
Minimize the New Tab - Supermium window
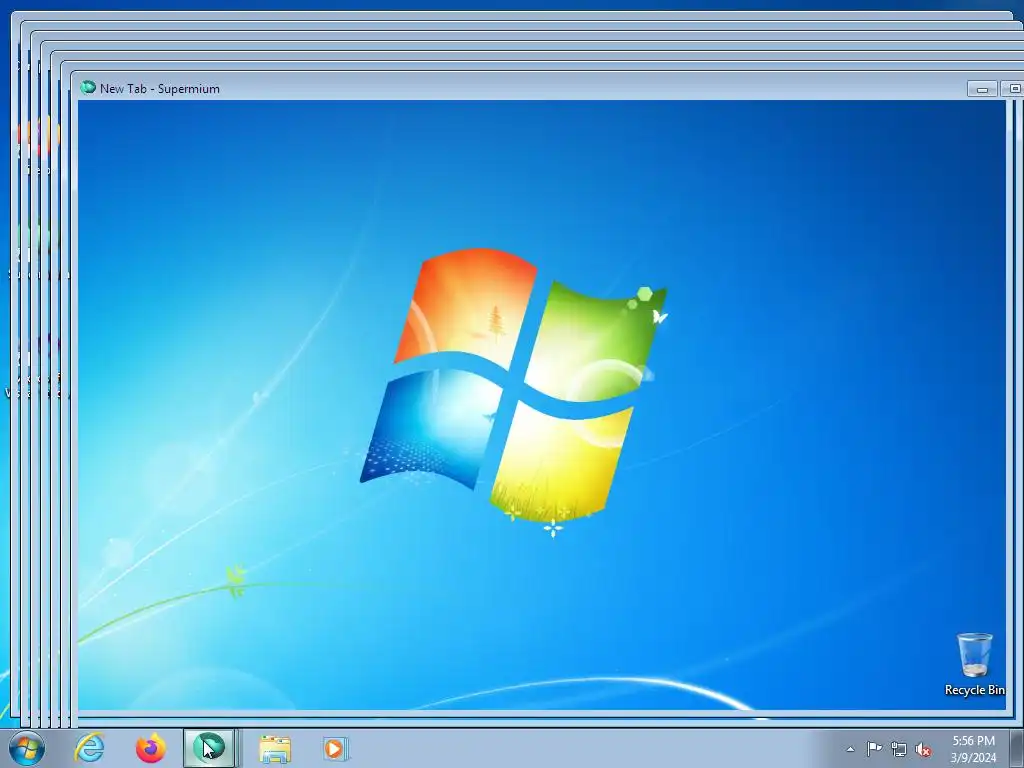point(982,89)
